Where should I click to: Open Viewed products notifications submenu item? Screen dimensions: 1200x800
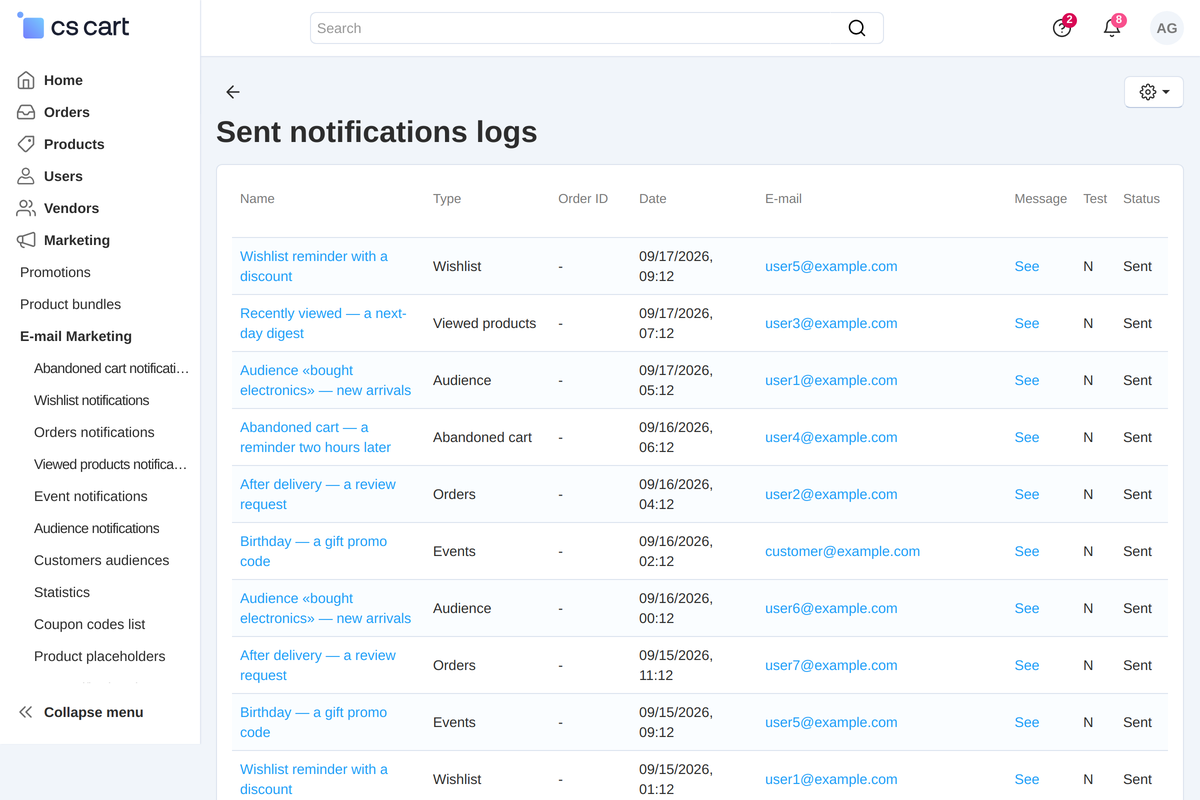(x=111, y=464)
